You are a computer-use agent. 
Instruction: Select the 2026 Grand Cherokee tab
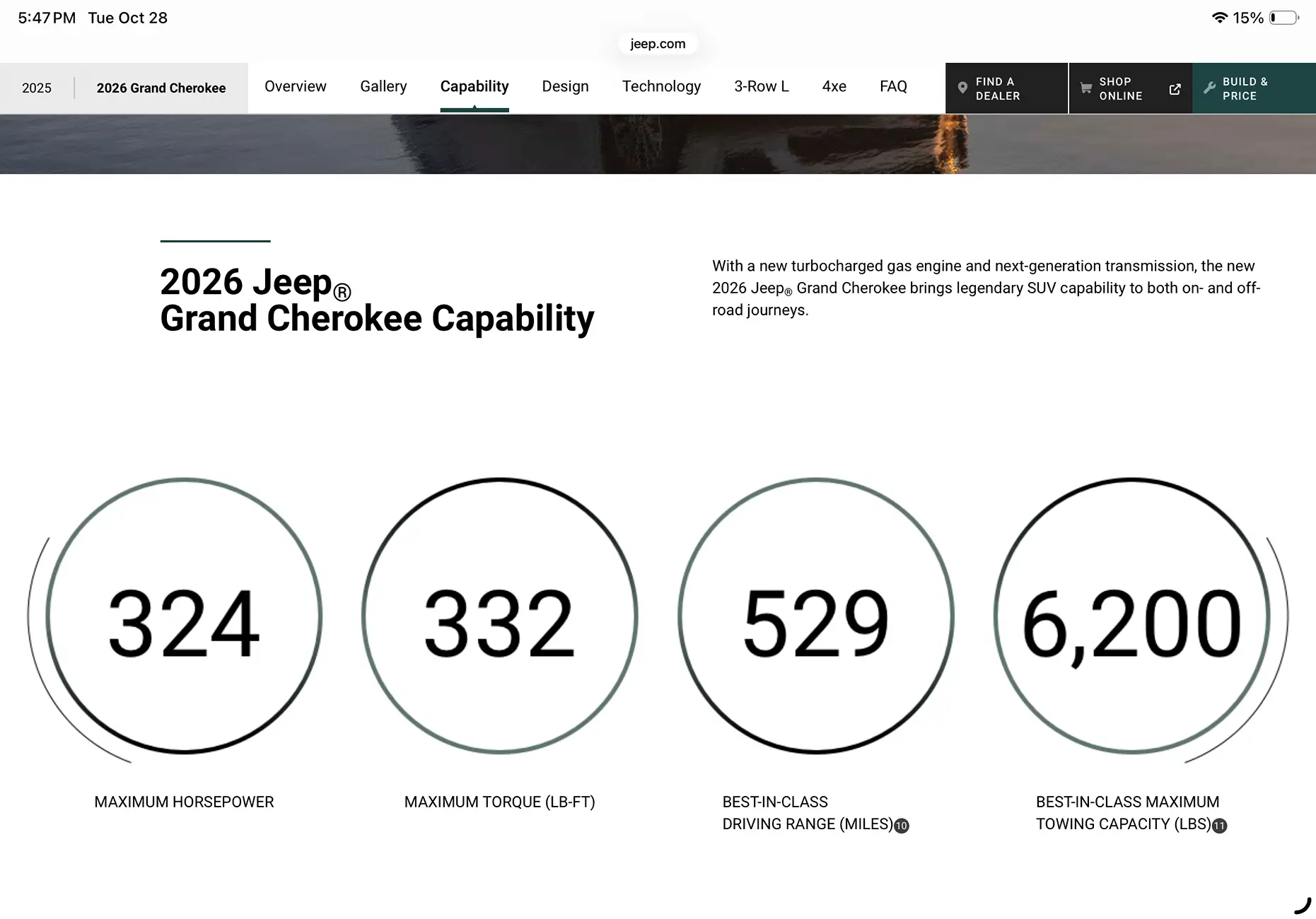pyautogui.click(x=161, y=88)
